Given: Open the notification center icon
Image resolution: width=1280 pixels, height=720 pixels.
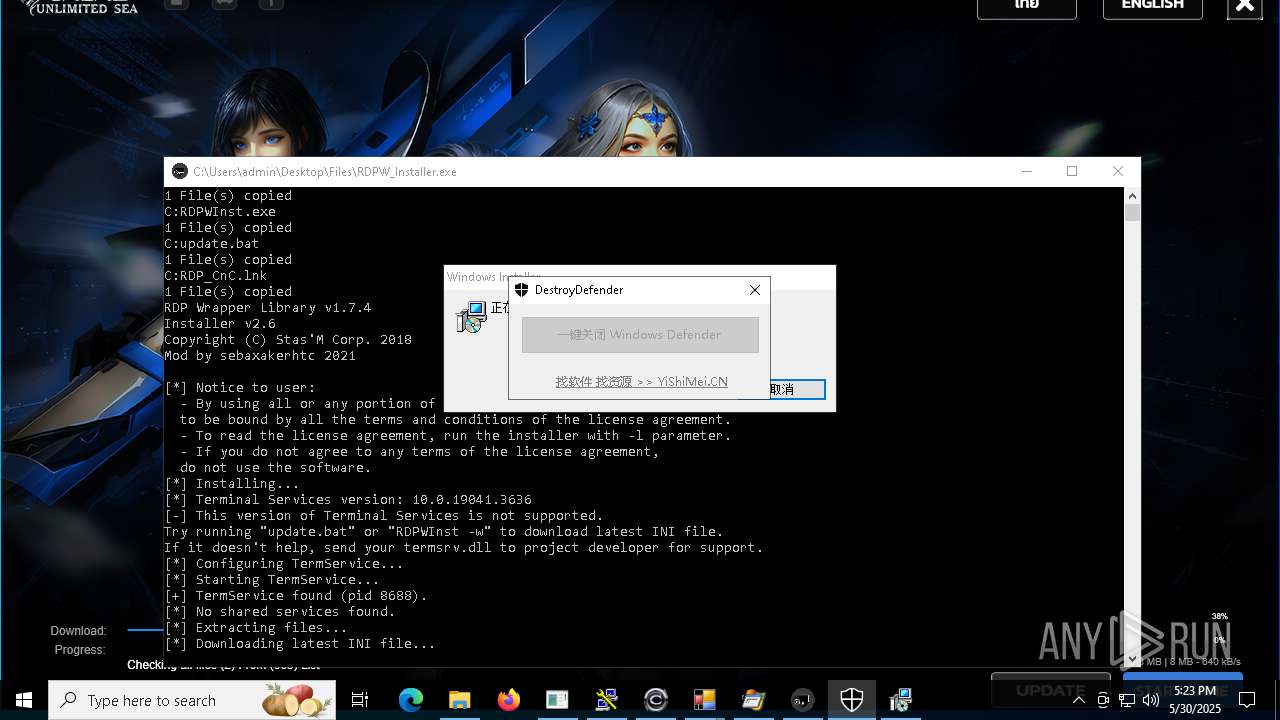Looking at the screenshot, I should click(1246, 700).
